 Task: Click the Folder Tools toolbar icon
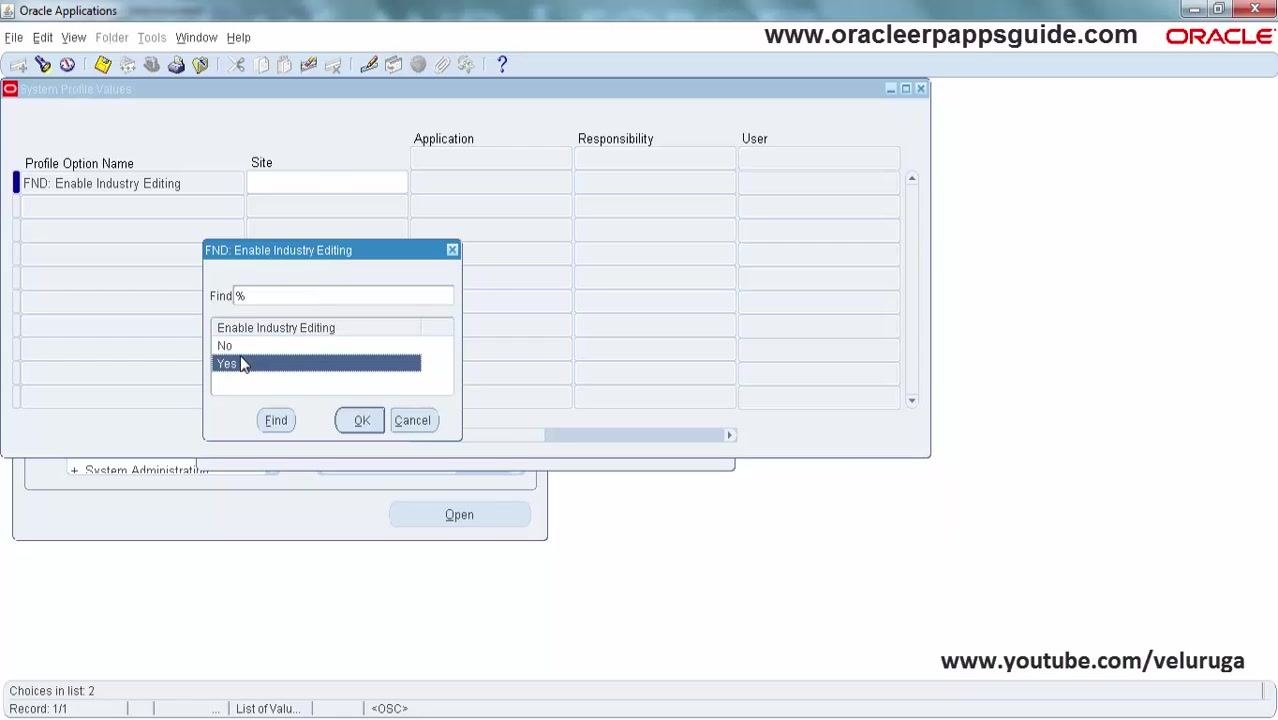pyautogui.click(x=466, y=65)
